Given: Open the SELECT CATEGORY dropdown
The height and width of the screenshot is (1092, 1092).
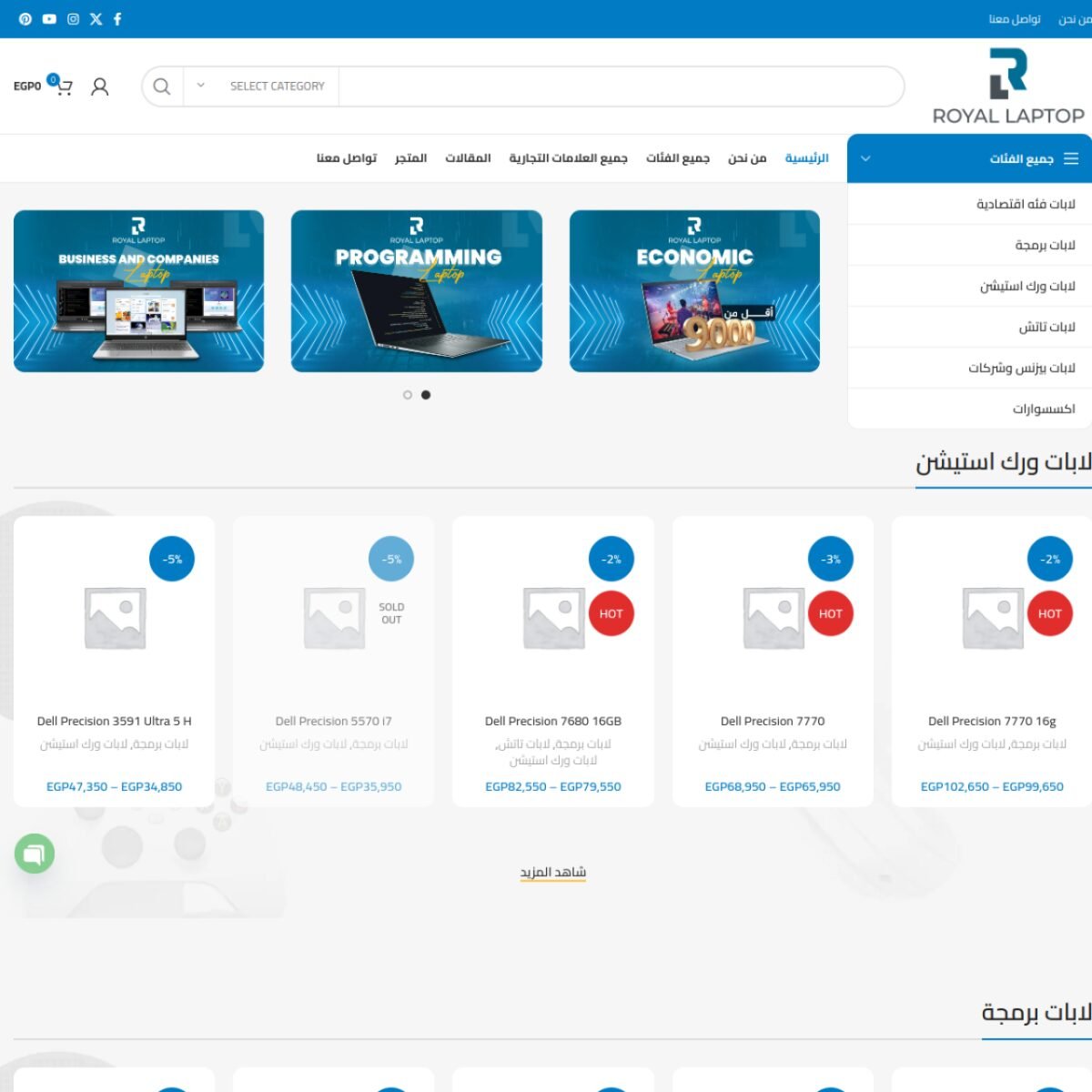Looking at the screenshot, I should pos(261,86).
